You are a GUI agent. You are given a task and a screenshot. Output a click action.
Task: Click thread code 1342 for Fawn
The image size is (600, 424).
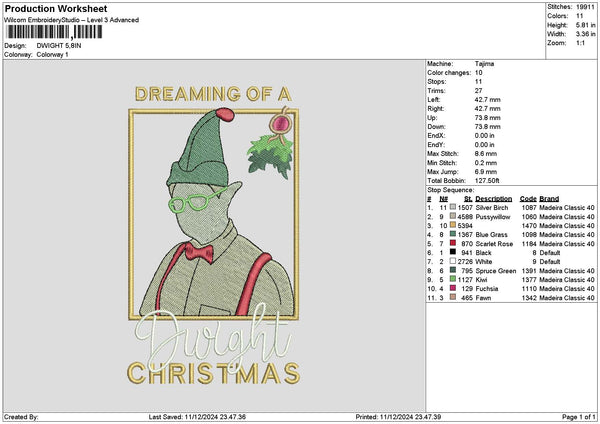coord(529,297)
